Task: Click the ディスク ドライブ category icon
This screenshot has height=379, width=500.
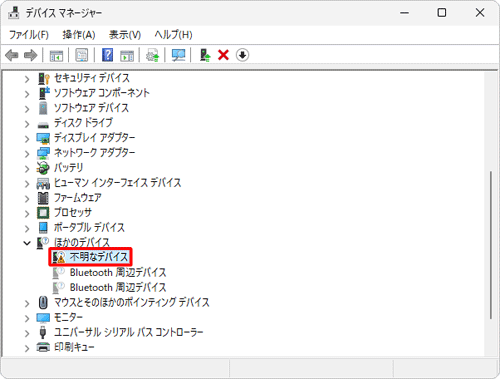Action: pyautogui.click(x=43, y=124)
